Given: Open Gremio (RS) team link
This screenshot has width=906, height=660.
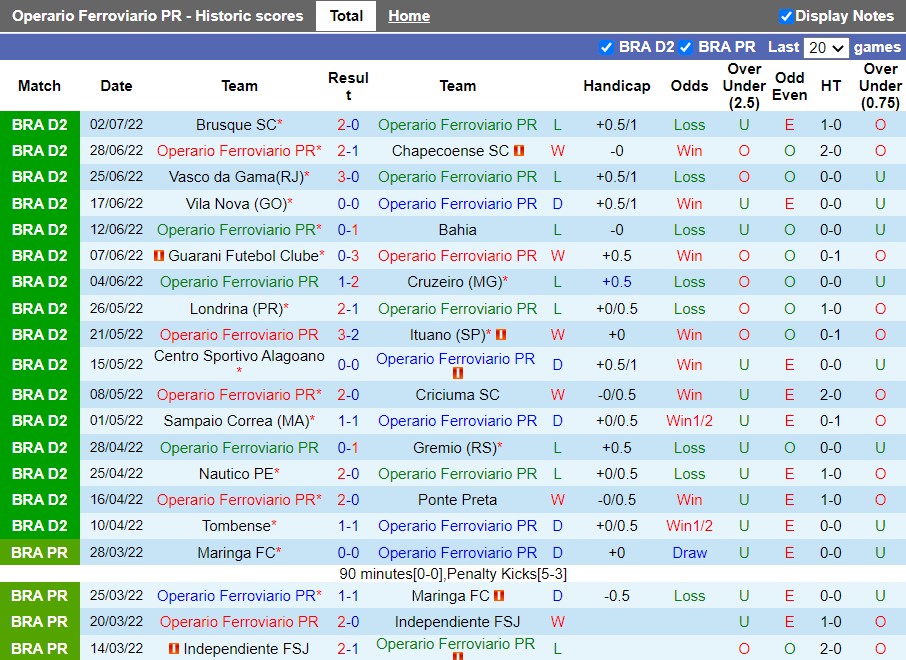Looking at the screenshot, I should click(x=454, y=448).
